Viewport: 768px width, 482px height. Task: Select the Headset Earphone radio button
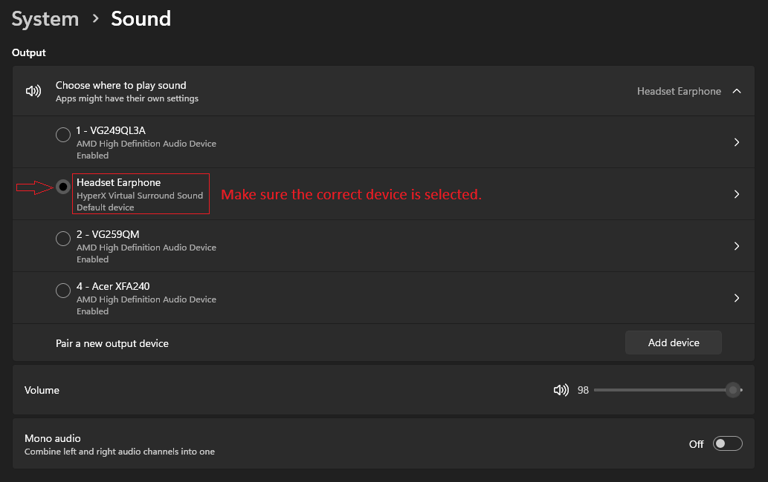click(63, 186)
